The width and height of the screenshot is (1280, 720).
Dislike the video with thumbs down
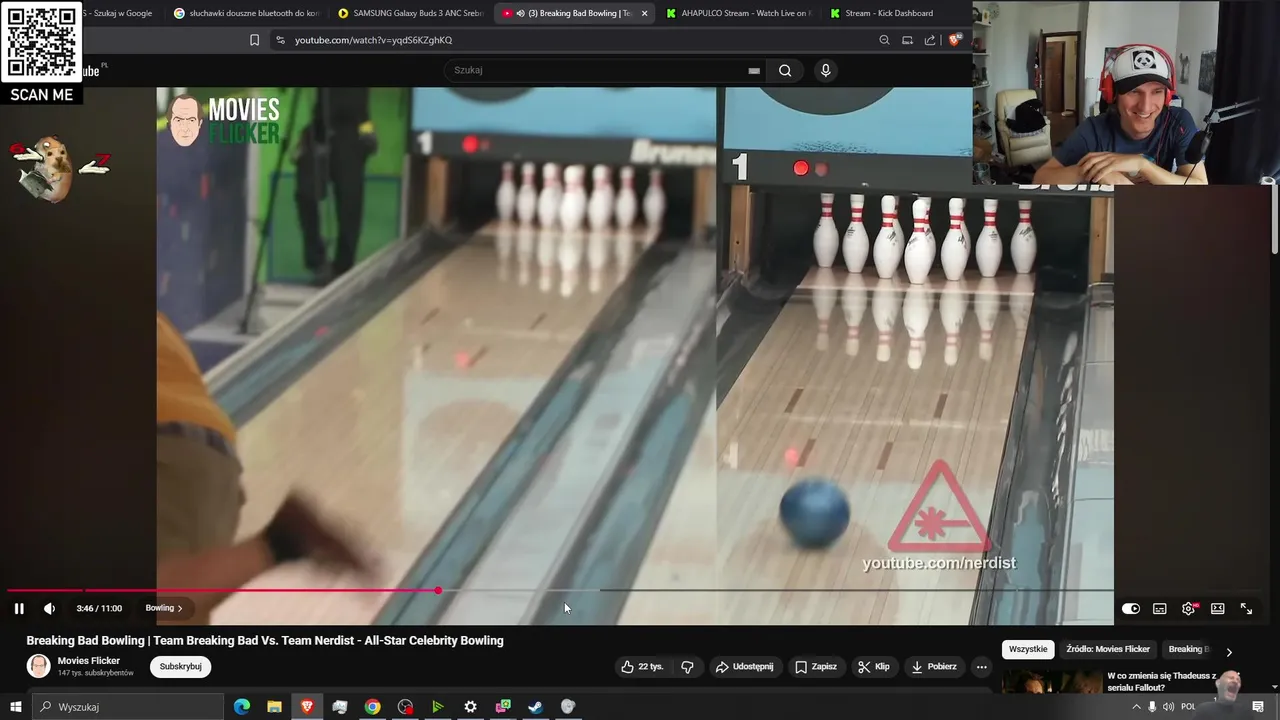[687, 667]
